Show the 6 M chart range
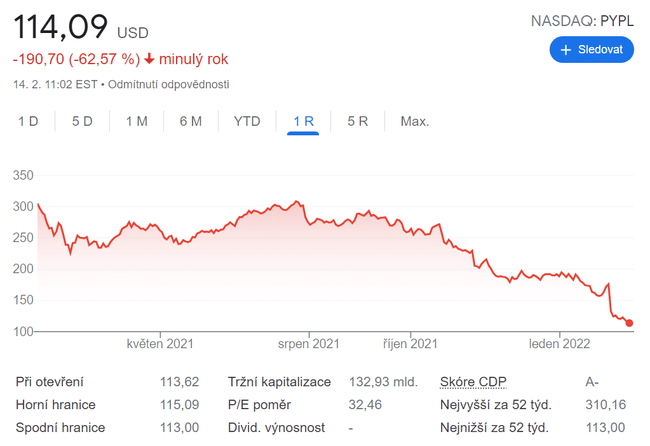The width and height of the screenshot is (650, 446). tap(190, 121)
